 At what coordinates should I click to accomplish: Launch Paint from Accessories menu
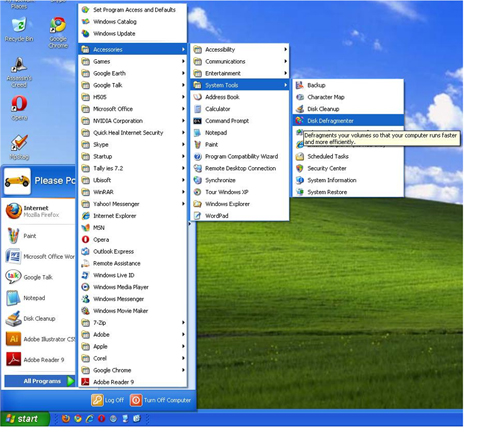coord(239,145)
